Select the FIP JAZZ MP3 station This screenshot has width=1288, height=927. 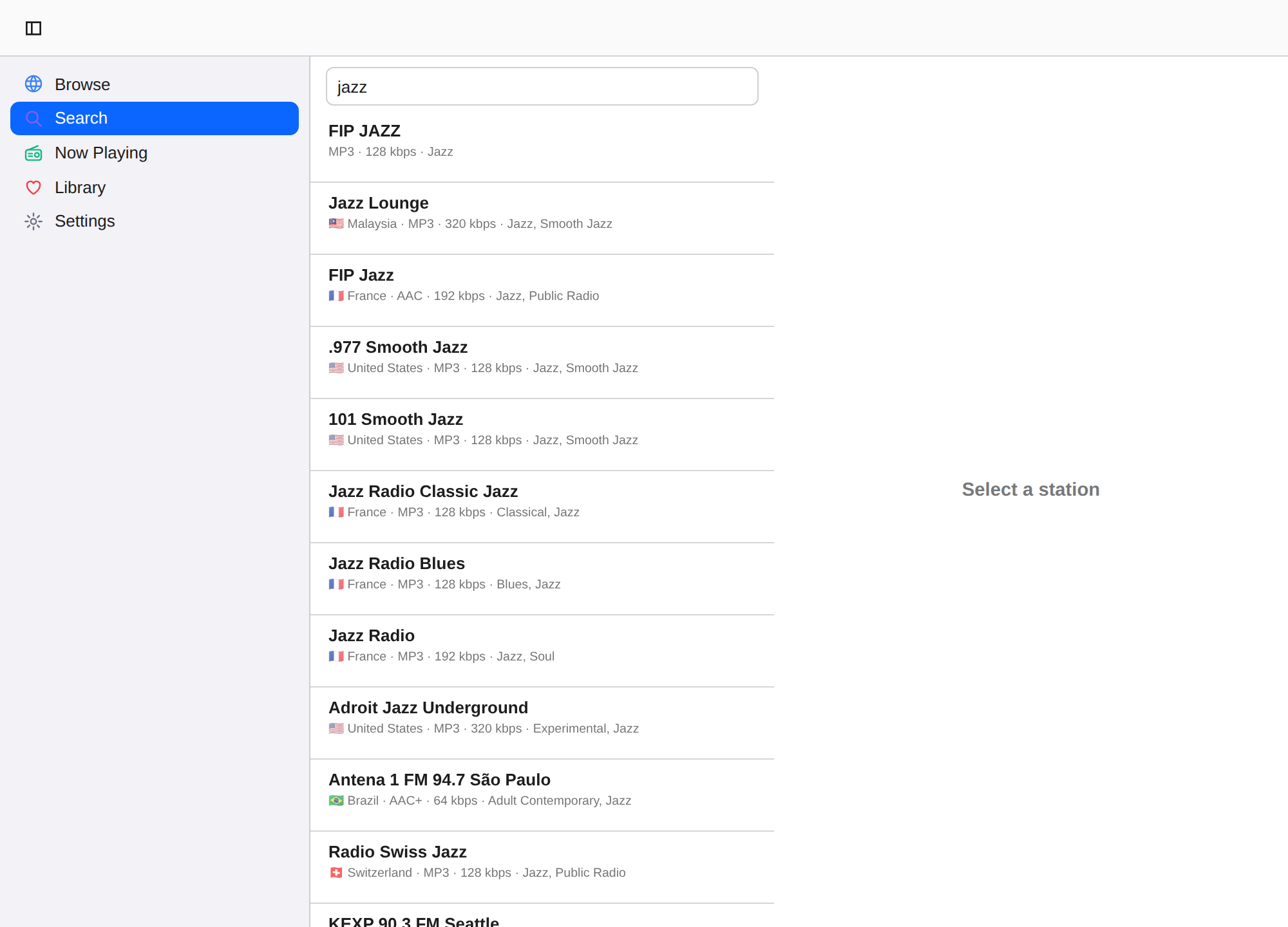tap(542, 146)
